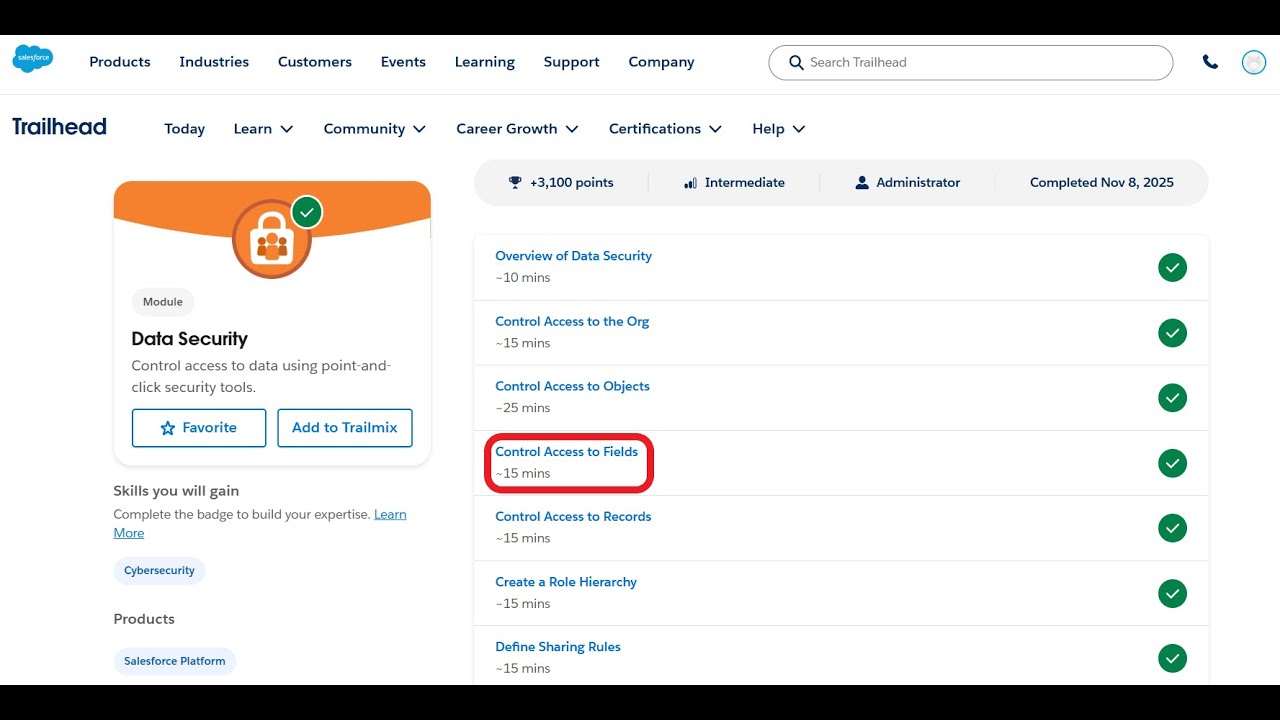Expand the Certifications dropdown

[665, 129]
